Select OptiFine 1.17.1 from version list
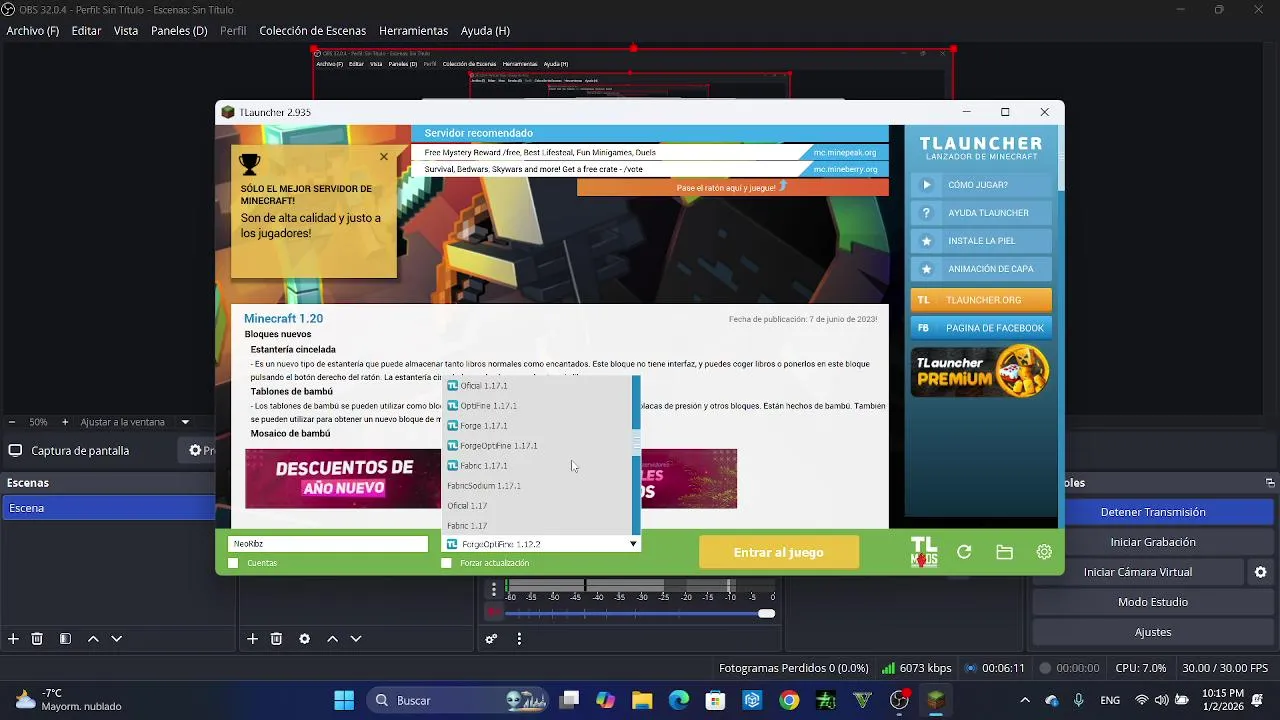Viewport: 1280px width, 720px height. pos(537,406)
